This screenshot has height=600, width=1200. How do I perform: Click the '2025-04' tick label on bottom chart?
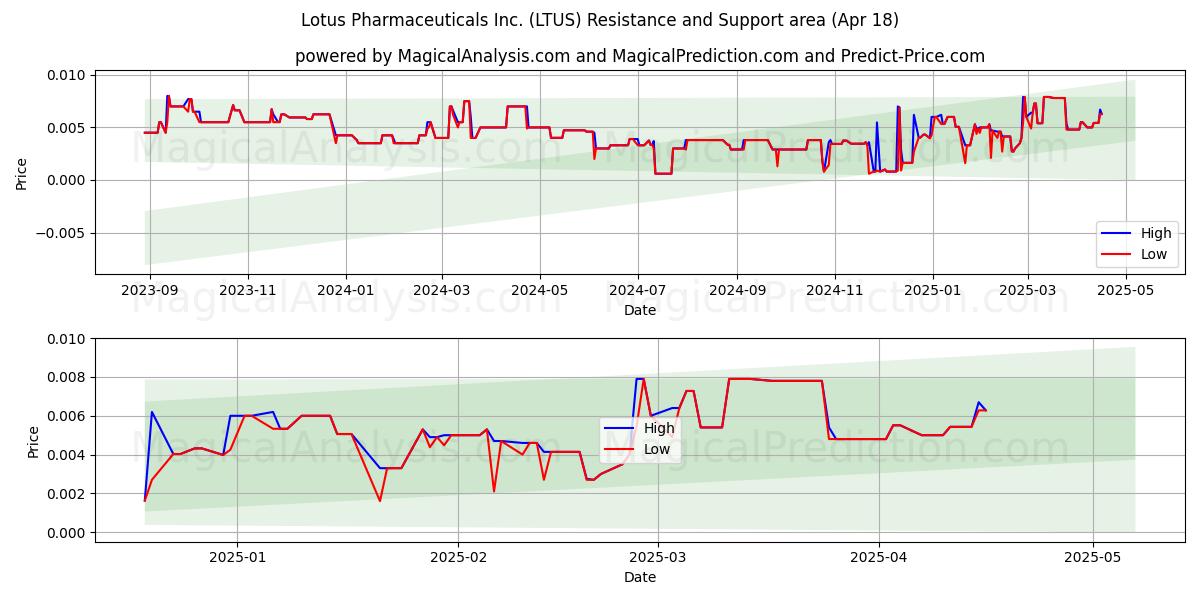879,557
